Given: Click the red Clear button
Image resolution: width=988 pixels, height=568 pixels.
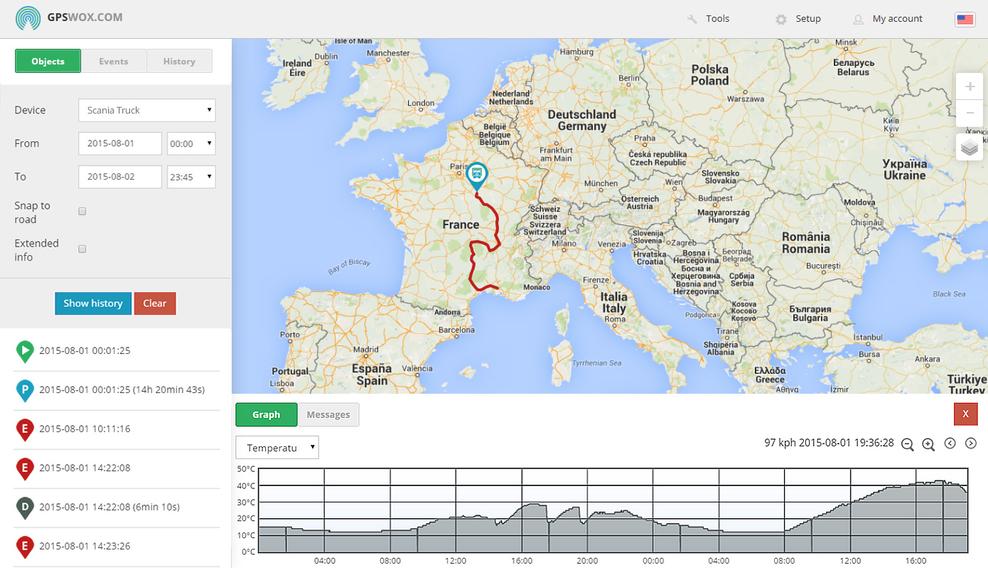Looking at the screenshot, I should click(154, 303).
